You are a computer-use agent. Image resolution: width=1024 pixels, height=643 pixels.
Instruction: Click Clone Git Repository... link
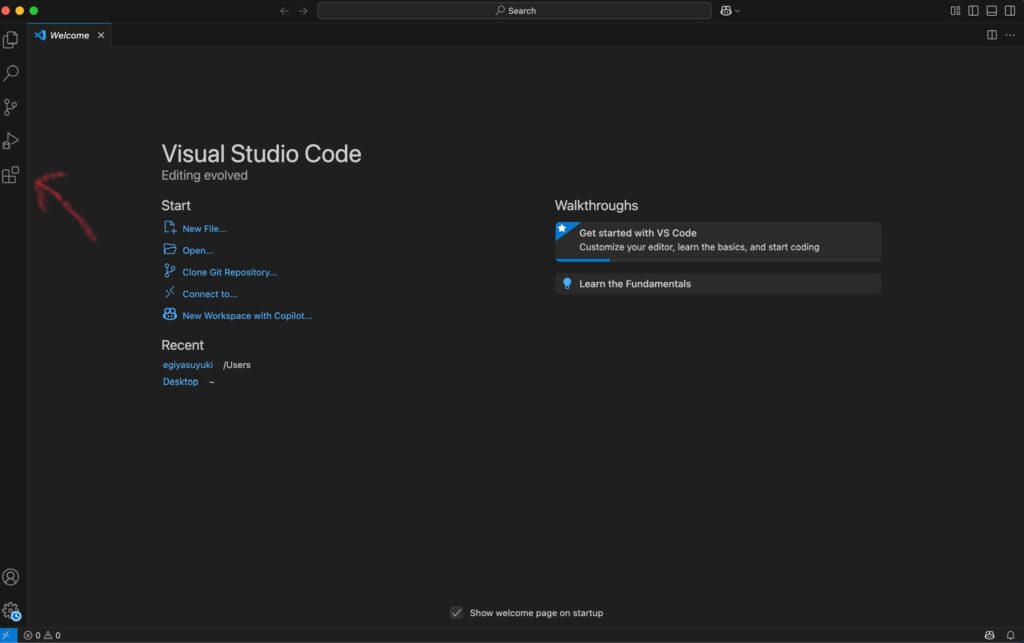click(230, 272)
